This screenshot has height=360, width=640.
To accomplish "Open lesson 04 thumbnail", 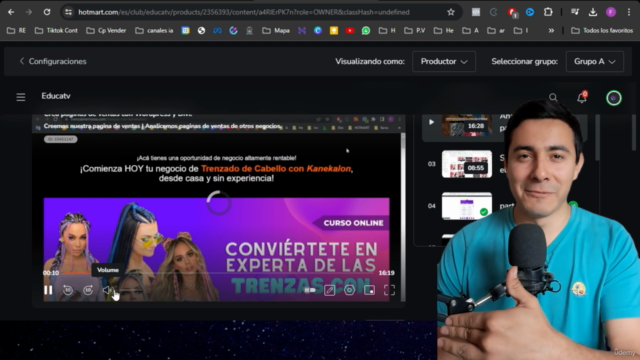I will click(467, 206).
